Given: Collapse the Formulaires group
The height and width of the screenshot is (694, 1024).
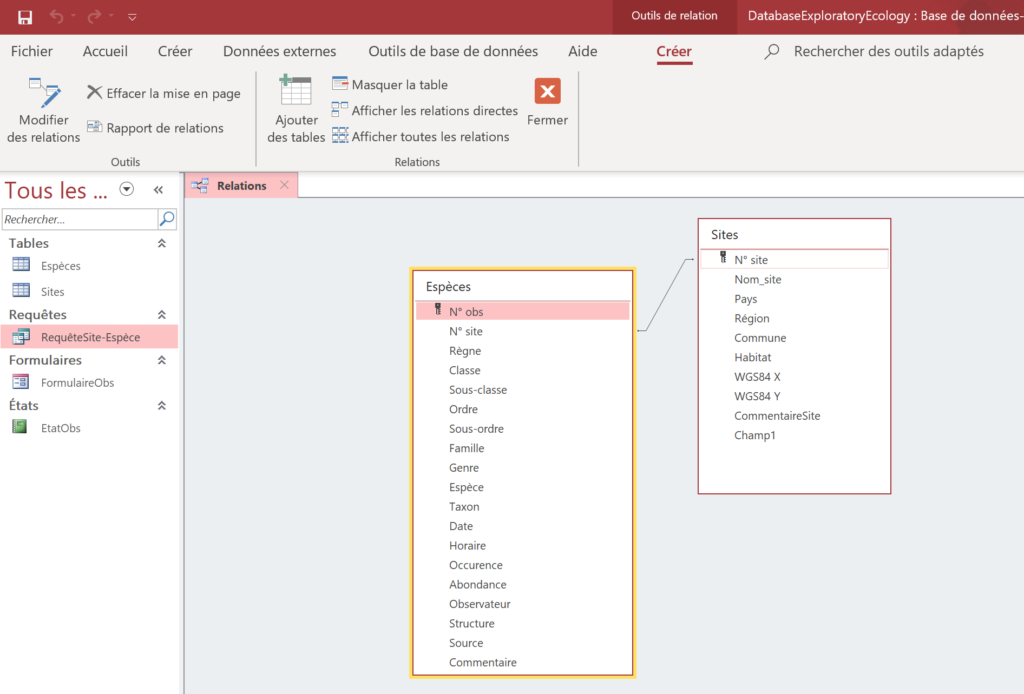Looking at the screenshot, I should 162,360.
